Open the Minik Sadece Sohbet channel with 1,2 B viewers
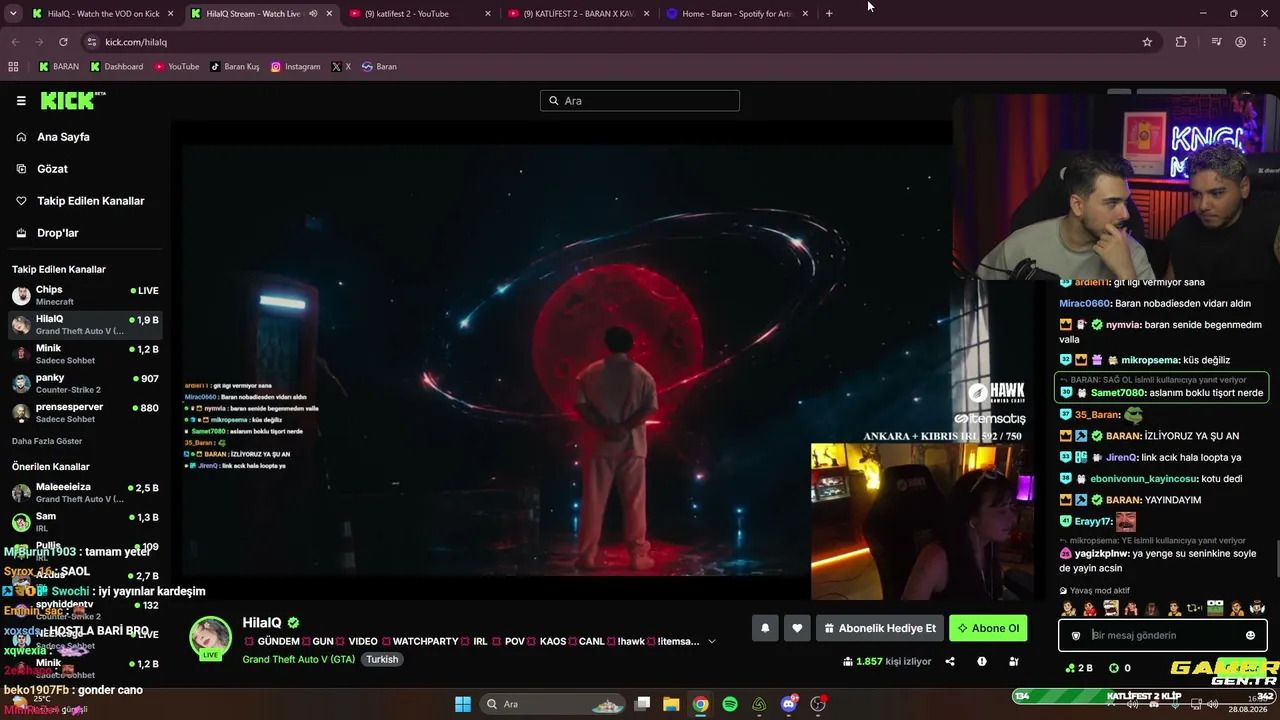The width and height of the screenshot is (1280, 720). pos(85,354)
